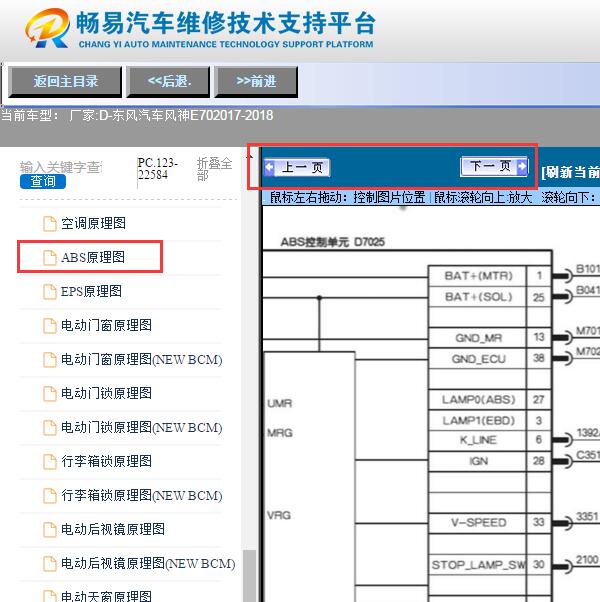
Task: Click document icon beside 行李箱锁原理图
Action: click(50, 461)
